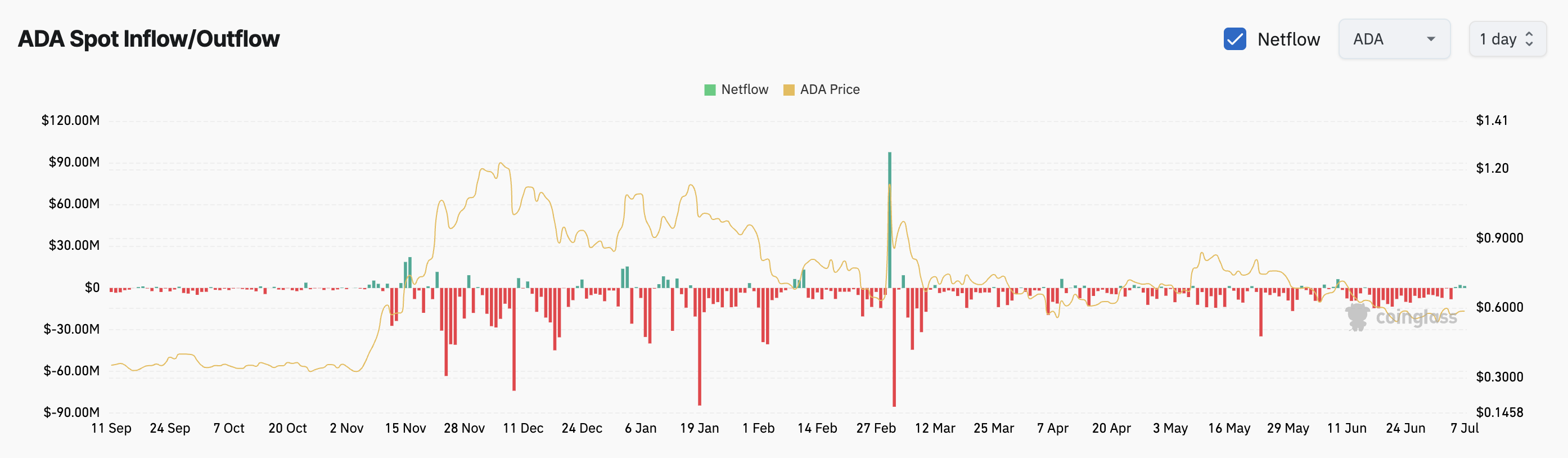Click the $1.41 price axis label
The image size is (1568, 458).
point(1492,120)
